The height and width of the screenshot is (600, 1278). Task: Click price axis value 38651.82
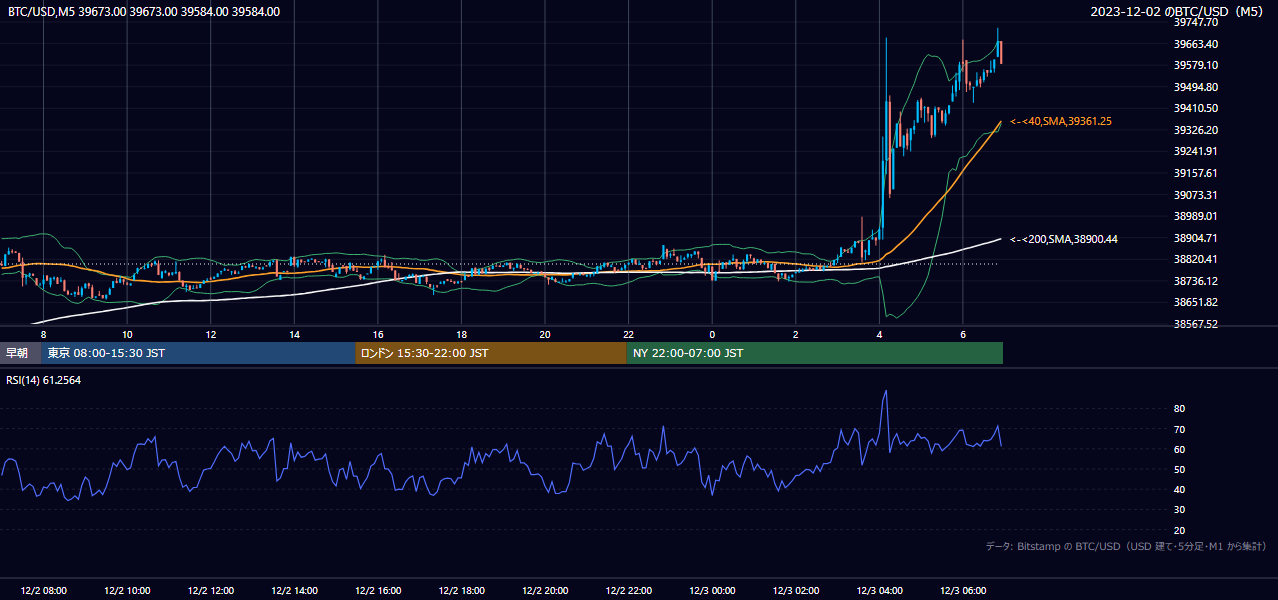(x=1195, y=302)
